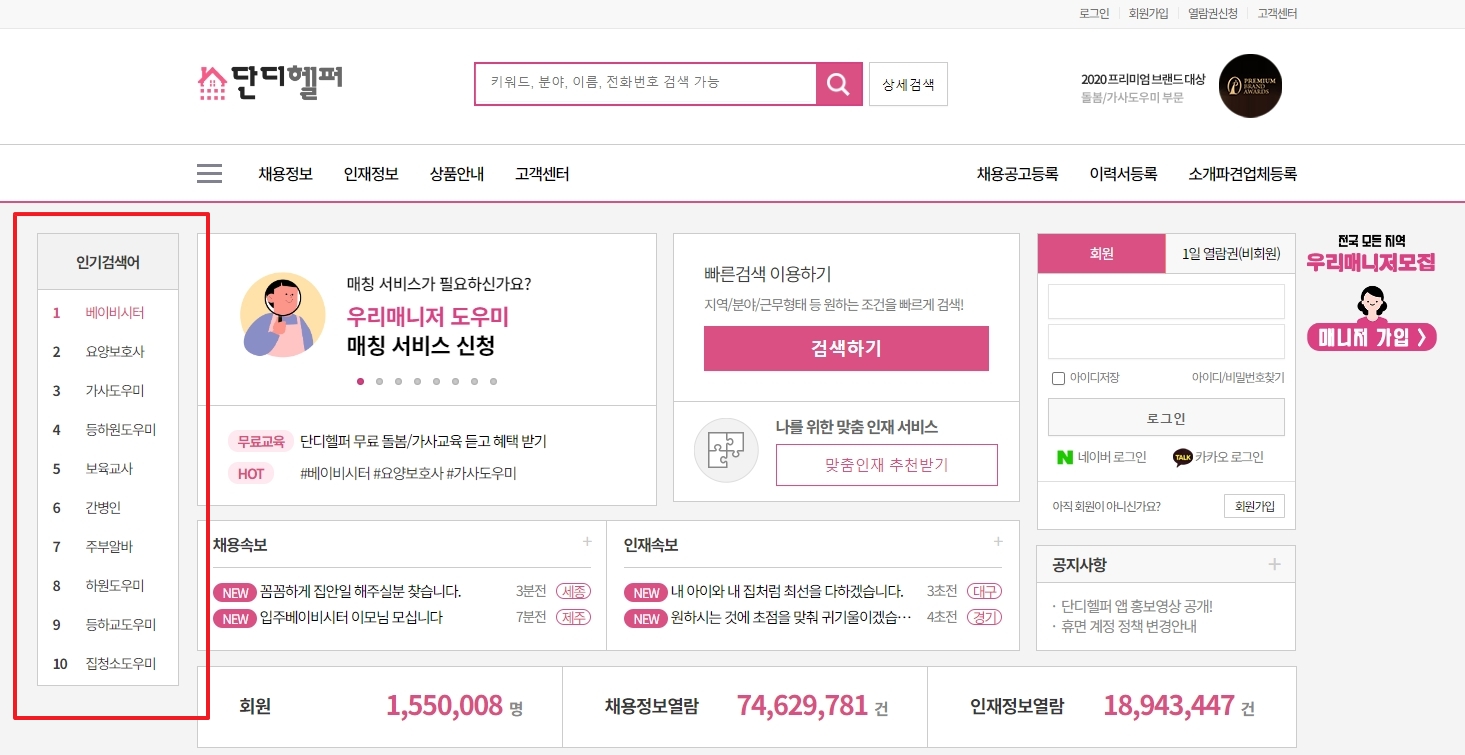Click the keyword search input field
The width and height of the screenshot is (1465, 755).
point(645,84)
